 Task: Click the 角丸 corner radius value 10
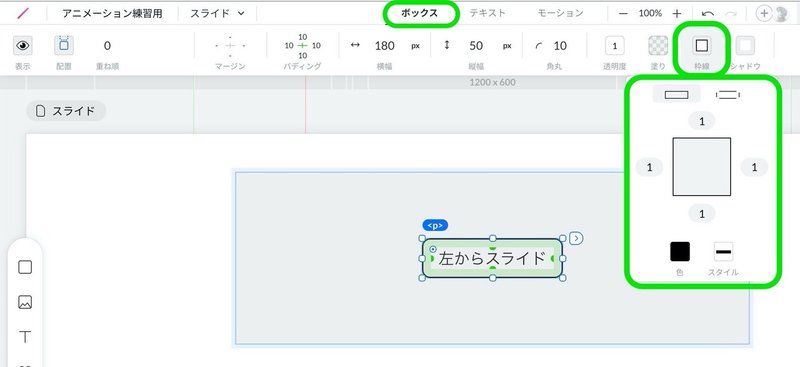[x=560, y=46]
